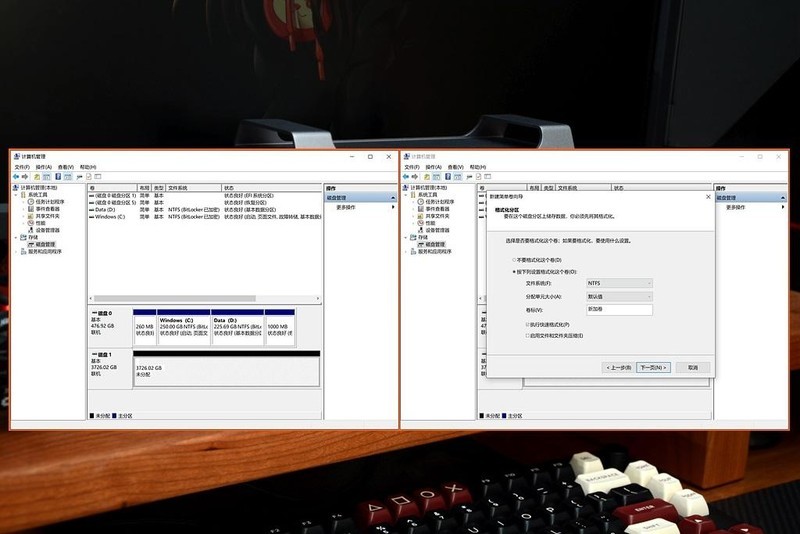
Task: Click the Forward arrow in left window toolbar
Action: point(25,176)
